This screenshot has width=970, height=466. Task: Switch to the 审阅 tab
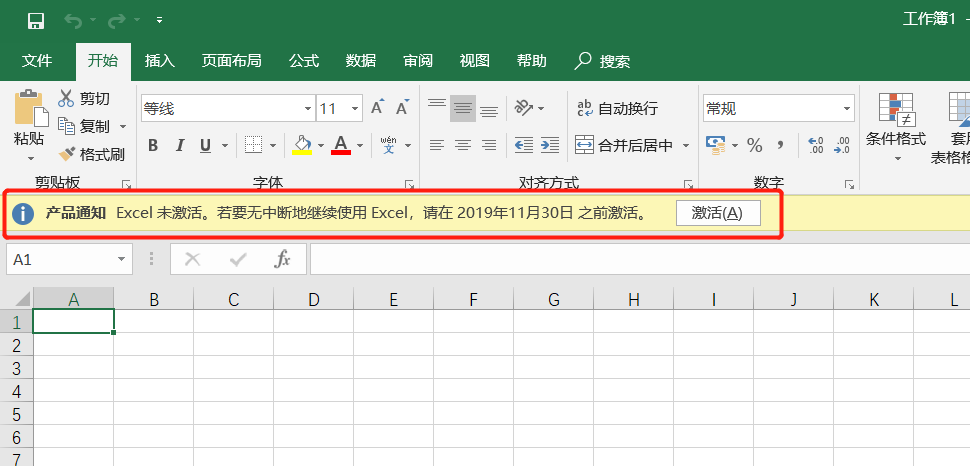418,61
